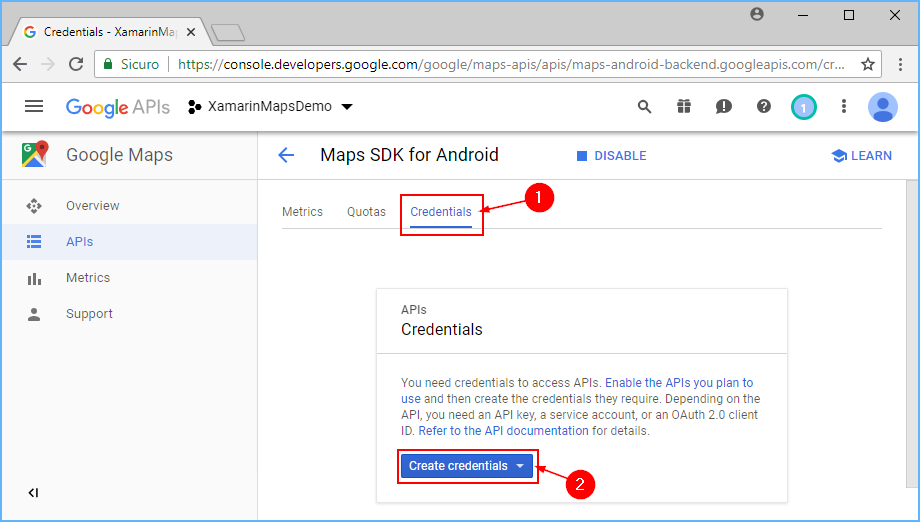Click the Maps SDK for Android title

(x=410, y=155)
